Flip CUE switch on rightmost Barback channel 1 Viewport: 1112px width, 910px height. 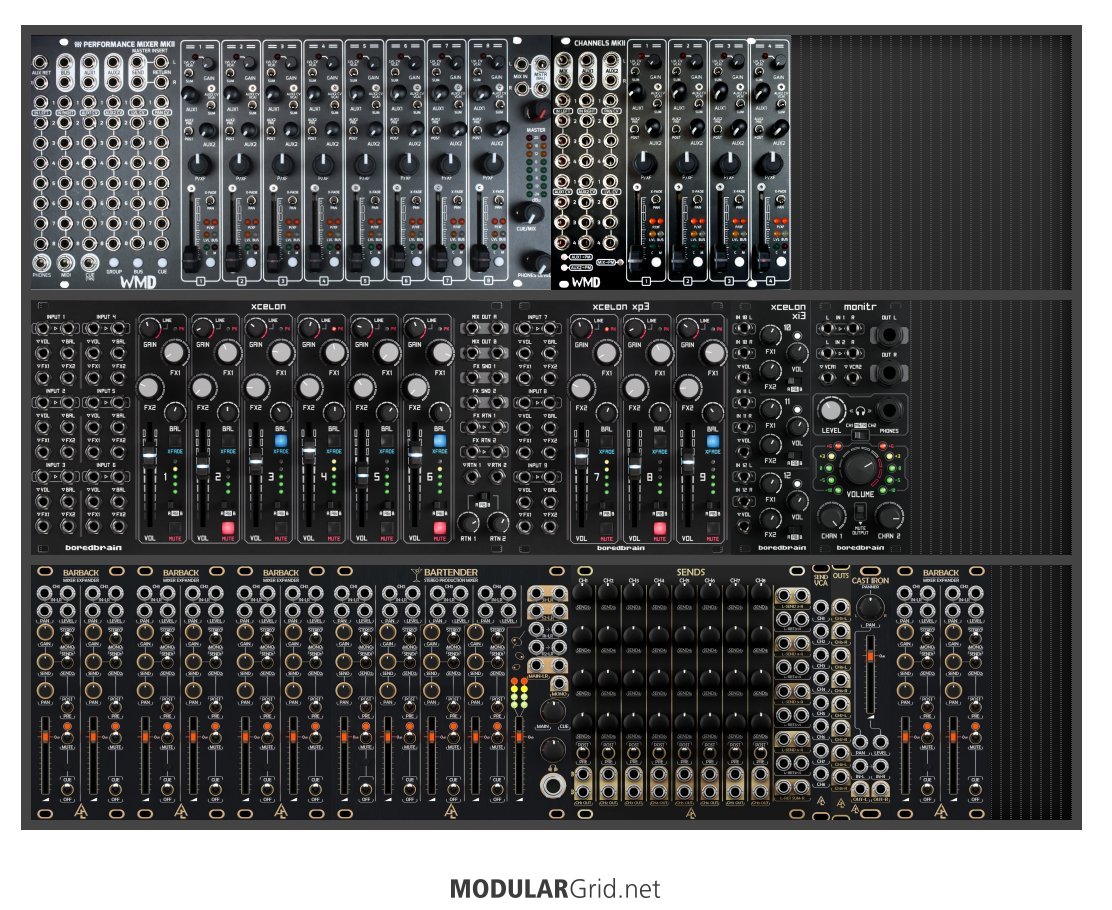[x=927, y=787]
